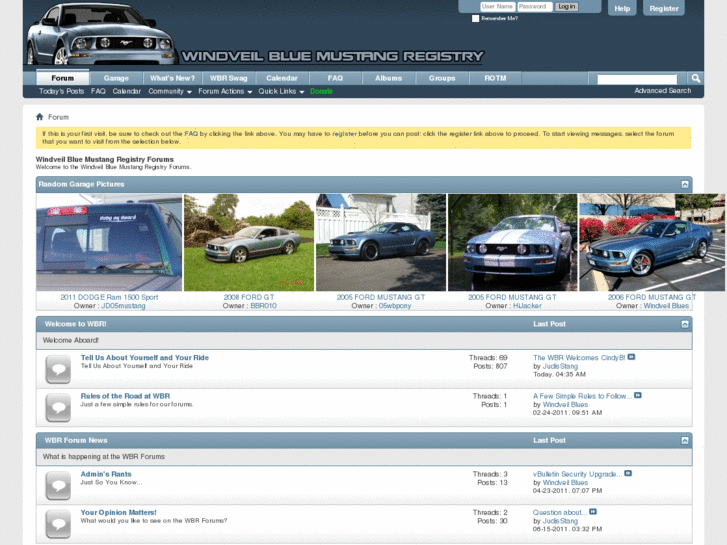The height and width of the screenshot is (545, 727).
Task: Open Tell Us About Yourself and Your Ride forum
Action: [145, 358]
